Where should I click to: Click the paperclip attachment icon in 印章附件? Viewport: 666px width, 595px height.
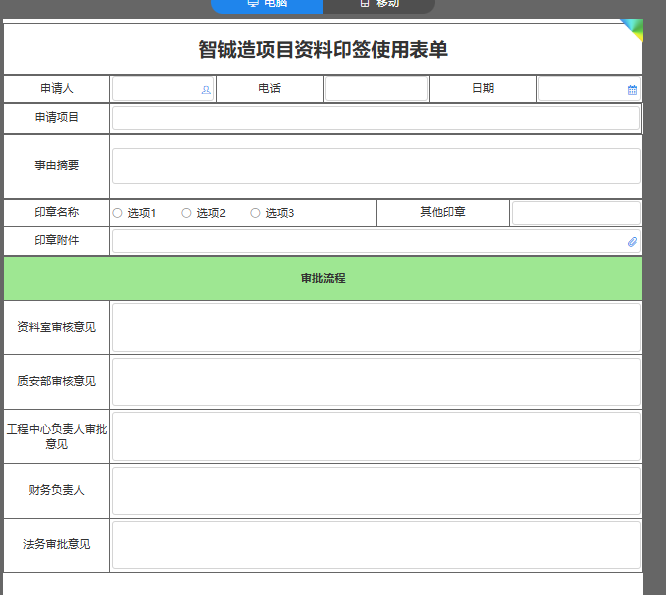[x=632, y=242]
